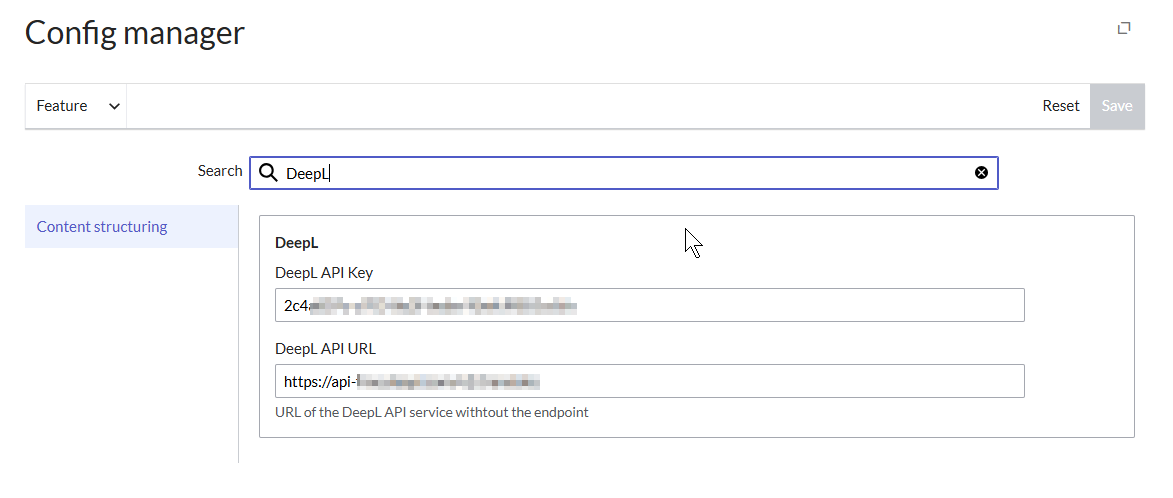Click the Save button
This screenshot has width=1173, height=498.
[1116, 106]
